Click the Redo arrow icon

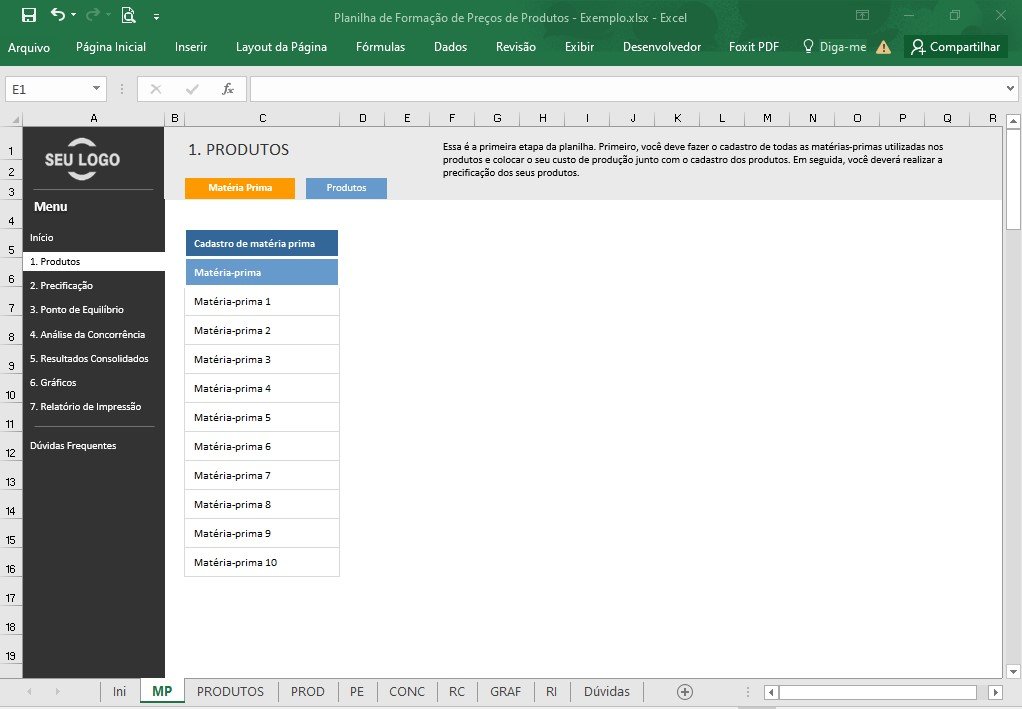(x=93, y=14)
